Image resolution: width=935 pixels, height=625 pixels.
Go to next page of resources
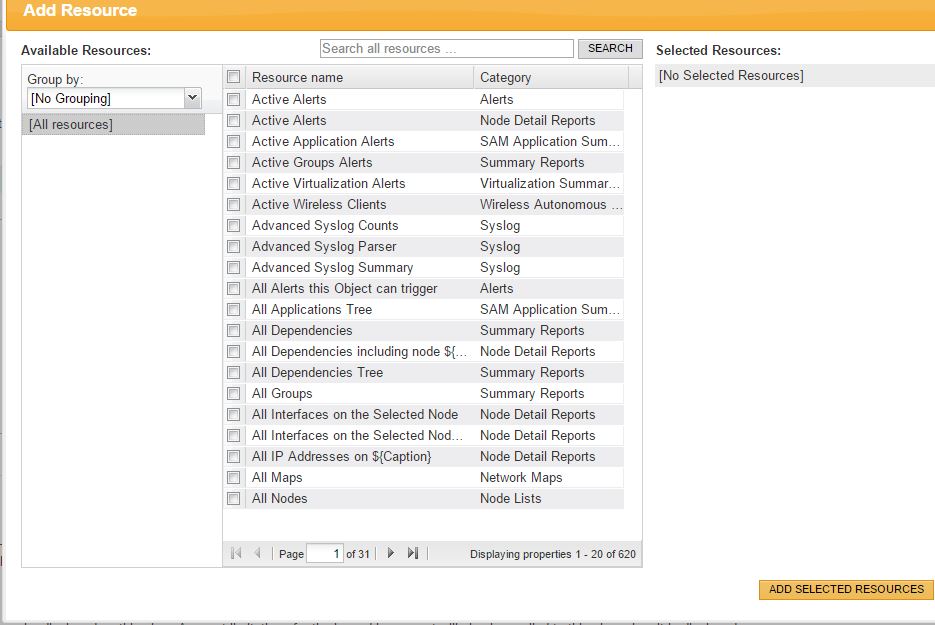tap(391, 553)
